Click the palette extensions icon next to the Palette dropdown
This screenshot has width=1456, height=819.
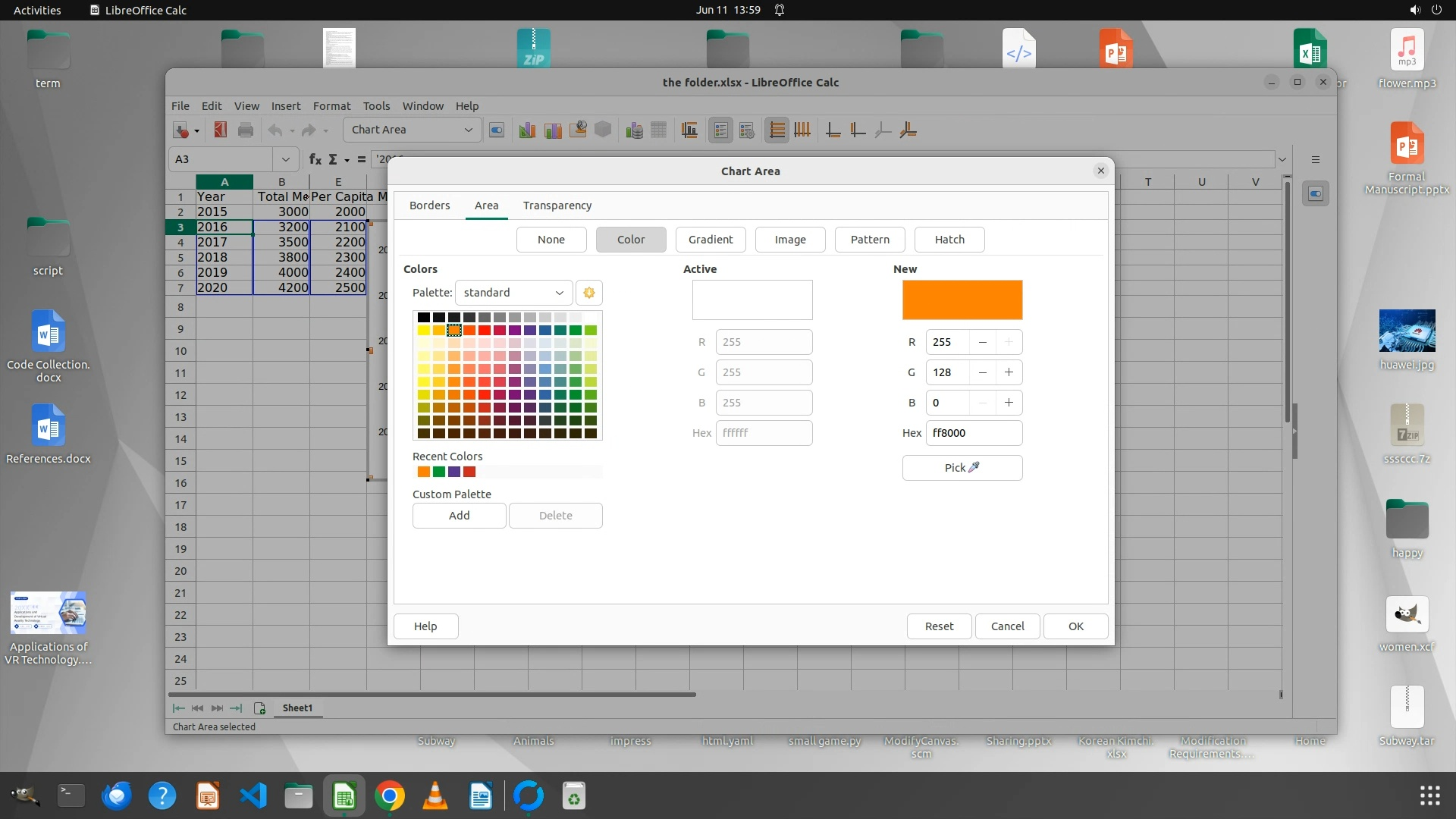(x=589, y=293)
